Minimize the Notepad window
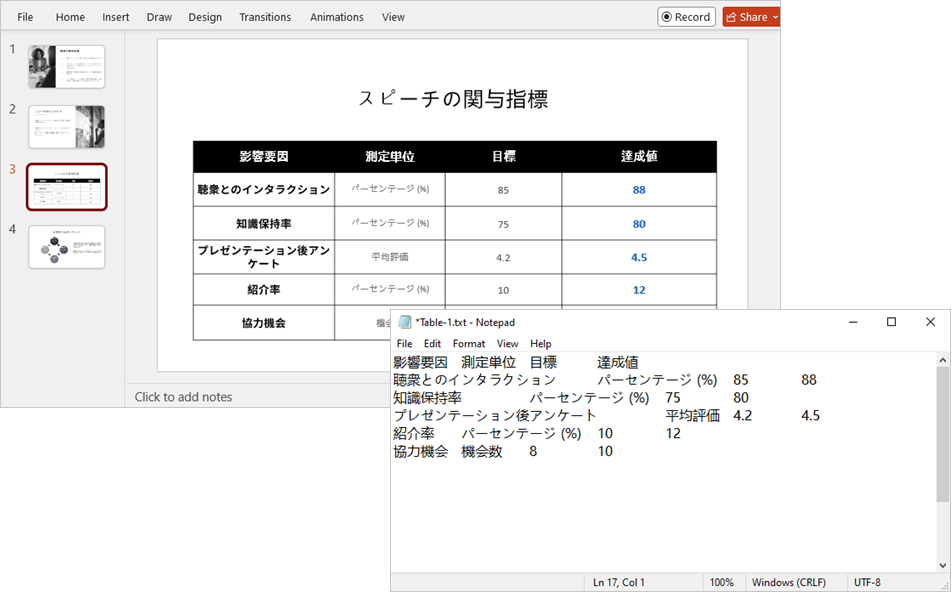The image size is (952, 593). click(x=853, y=322)
